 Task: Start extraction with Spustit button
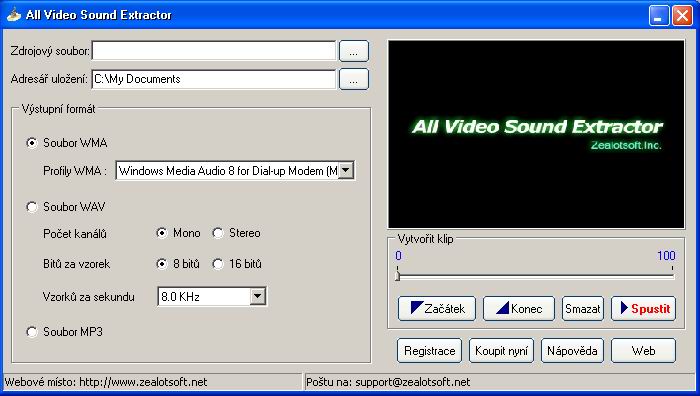point(643,308)
